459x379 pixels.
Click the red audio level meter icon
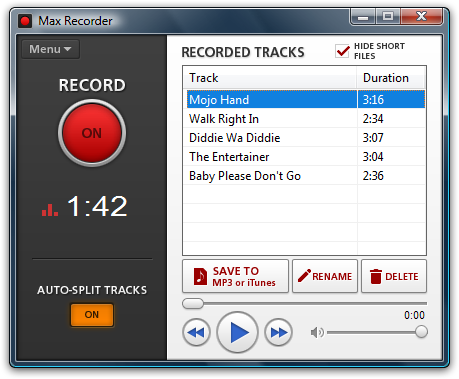coord(50,210)
